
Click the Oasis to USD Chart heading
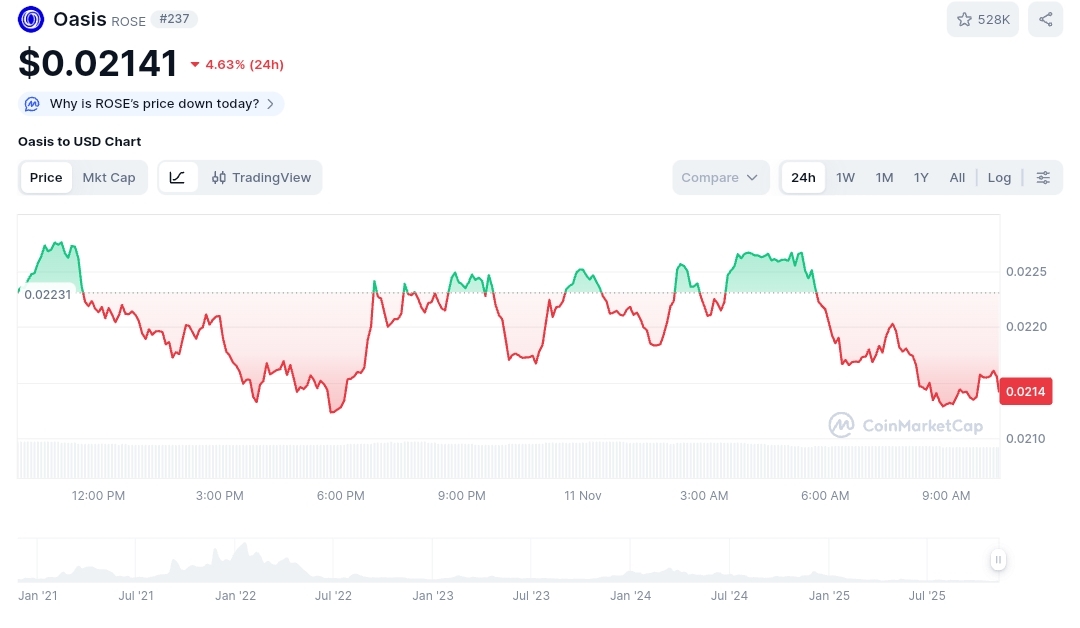(79, 142)
